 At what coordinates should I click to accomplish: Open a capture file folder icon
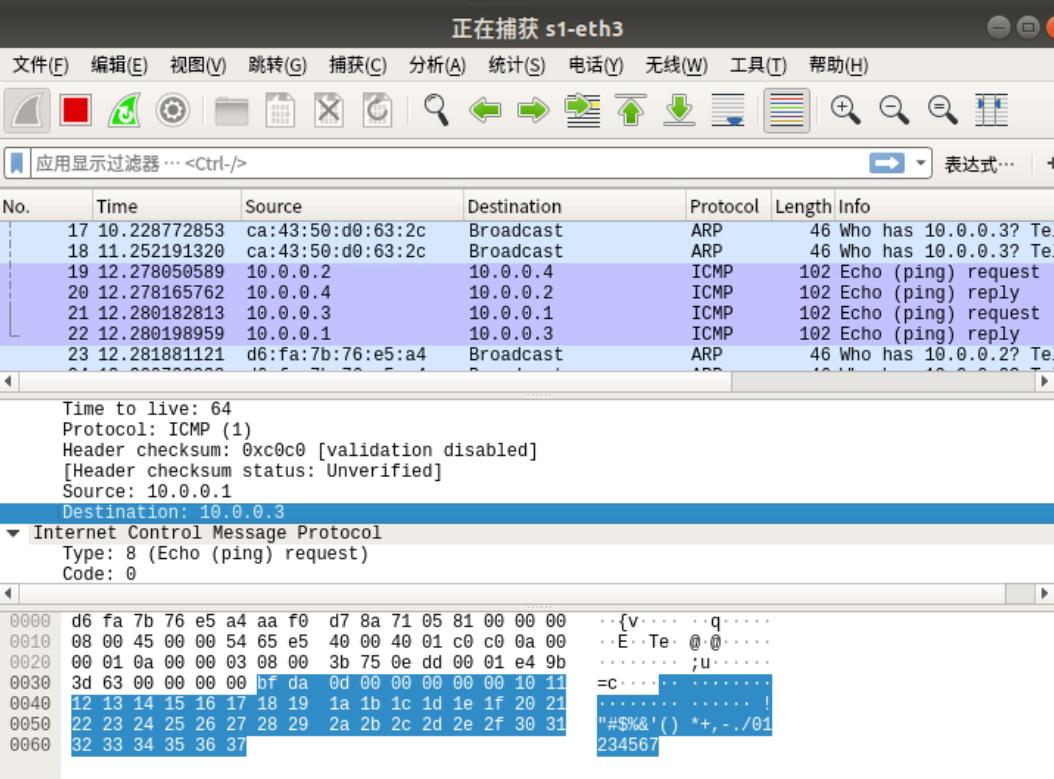point(231,111)
